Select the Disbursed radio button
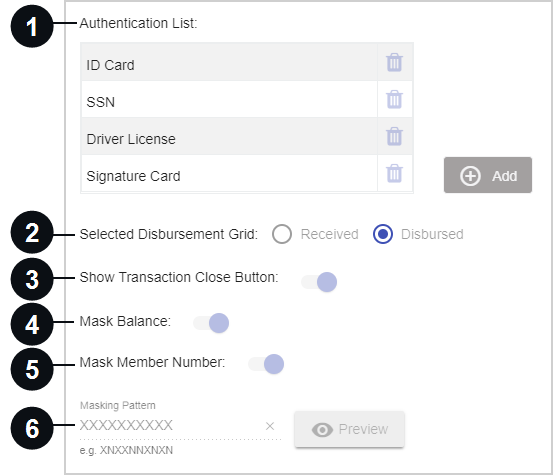This screenshot has height=475, width=553. [383, 234]
